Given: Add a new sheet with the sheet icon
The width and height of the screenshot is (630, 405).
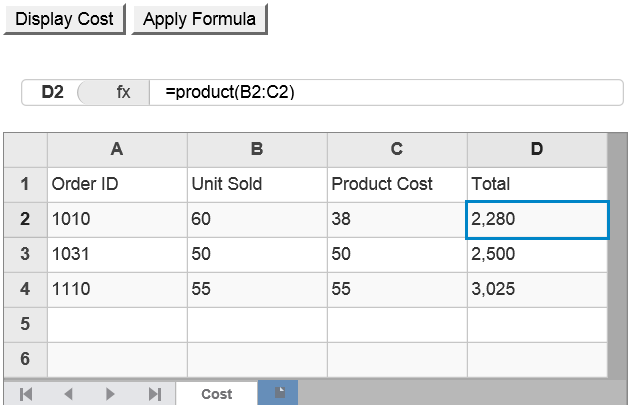Looking at the screenshot, I should click(280, 393).
